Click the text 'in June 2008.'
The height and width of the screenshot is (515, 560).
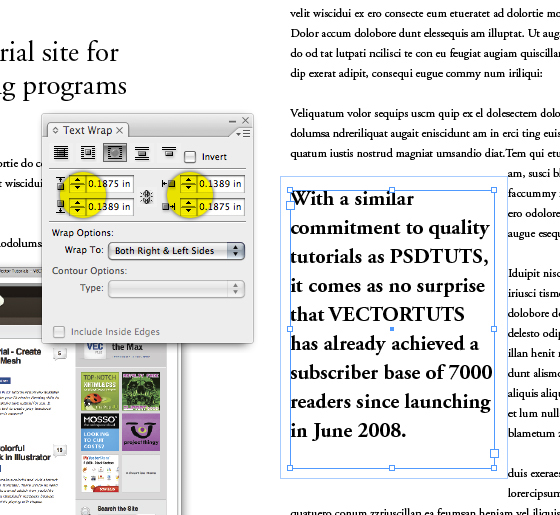[x=348, y=431]
